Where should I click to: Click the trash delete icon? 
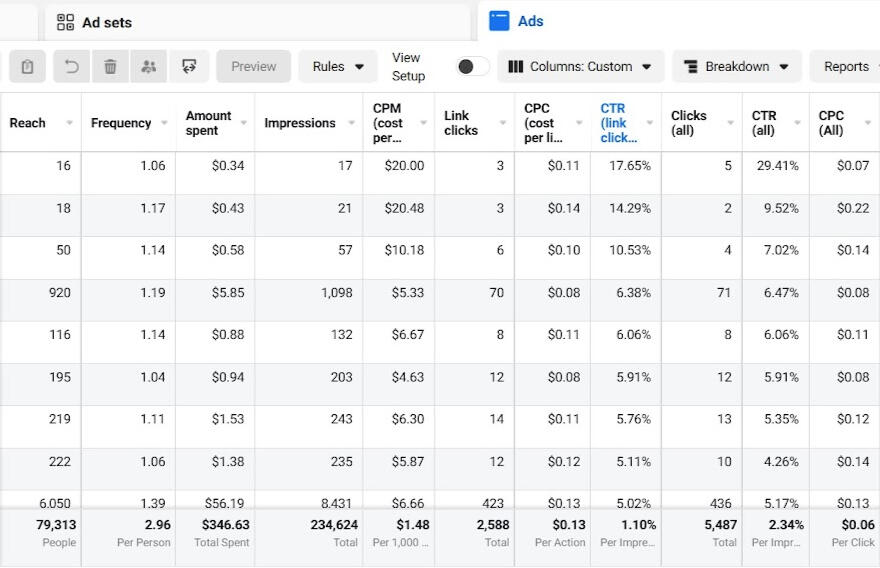pyautogui.click(x=110, y=67)
